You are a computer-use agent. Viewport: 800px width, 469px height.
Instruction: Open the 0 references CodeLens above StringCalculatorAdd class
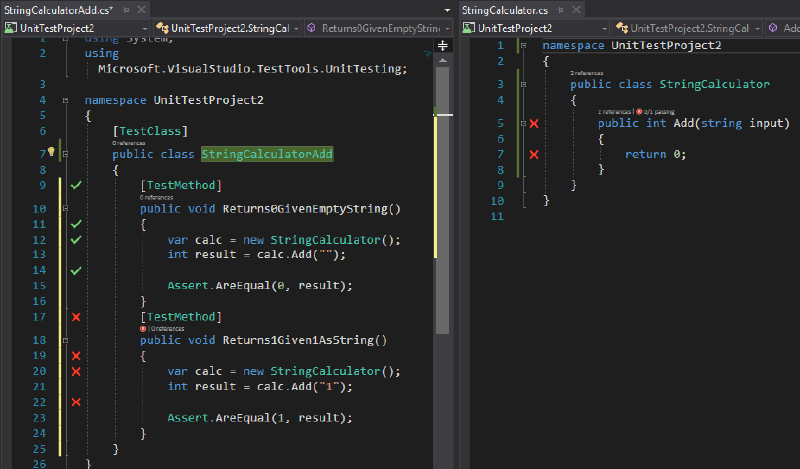[129, 143]
